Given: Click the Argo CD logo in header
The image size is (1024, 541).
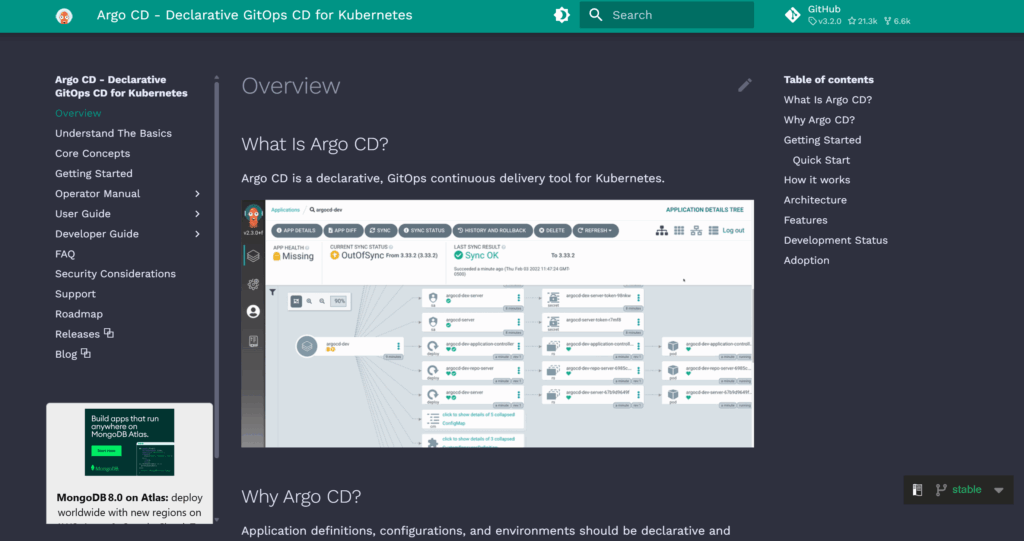Looking at the screenshot, I should pos(64,16).
